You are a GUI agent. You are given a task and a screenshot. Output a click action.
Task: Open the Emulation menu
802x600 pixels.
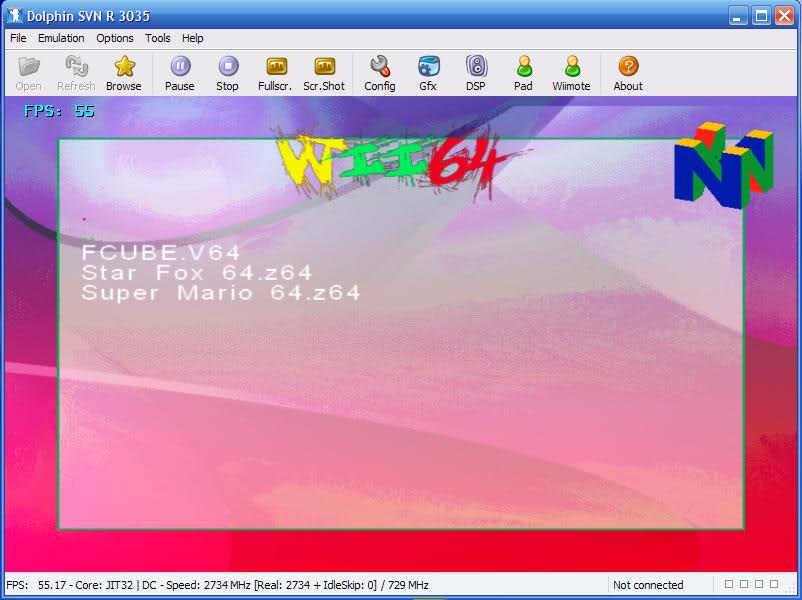point(61,38)
